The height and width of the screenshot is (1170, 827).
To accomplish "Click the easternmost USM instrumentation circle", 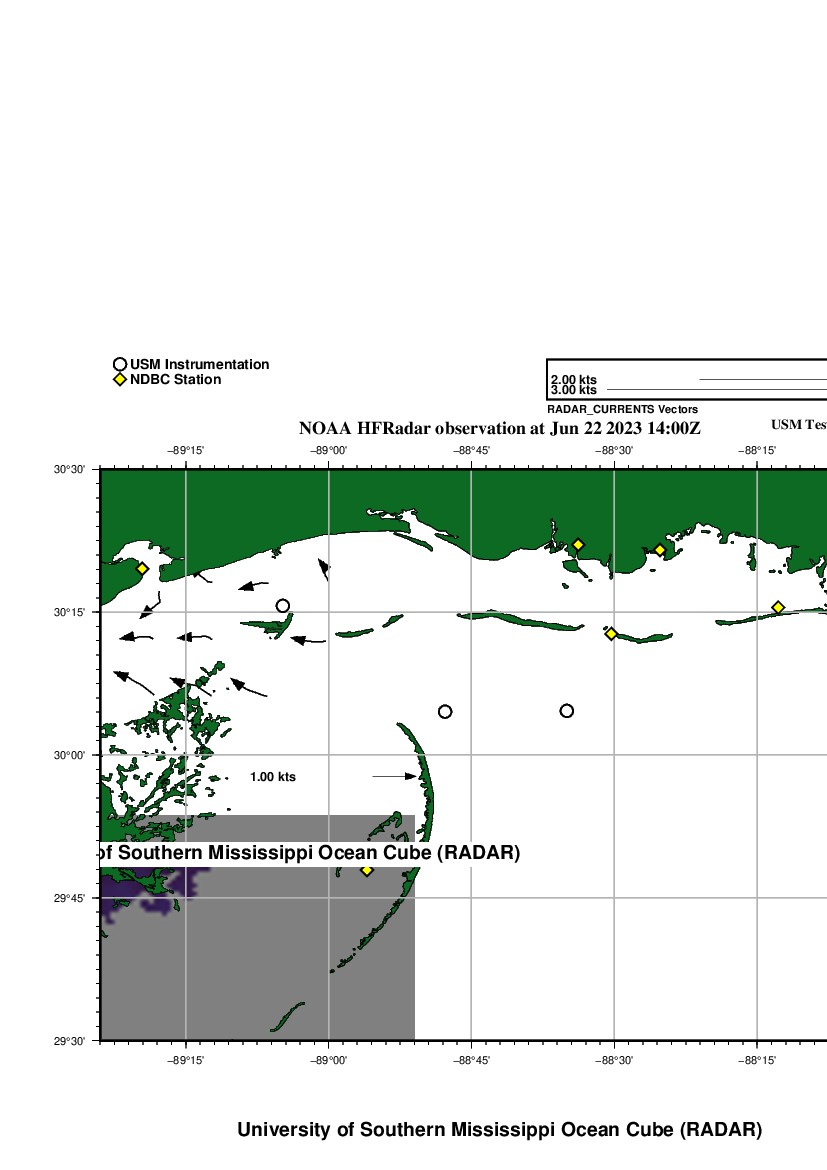I will [x=567, y=711].
